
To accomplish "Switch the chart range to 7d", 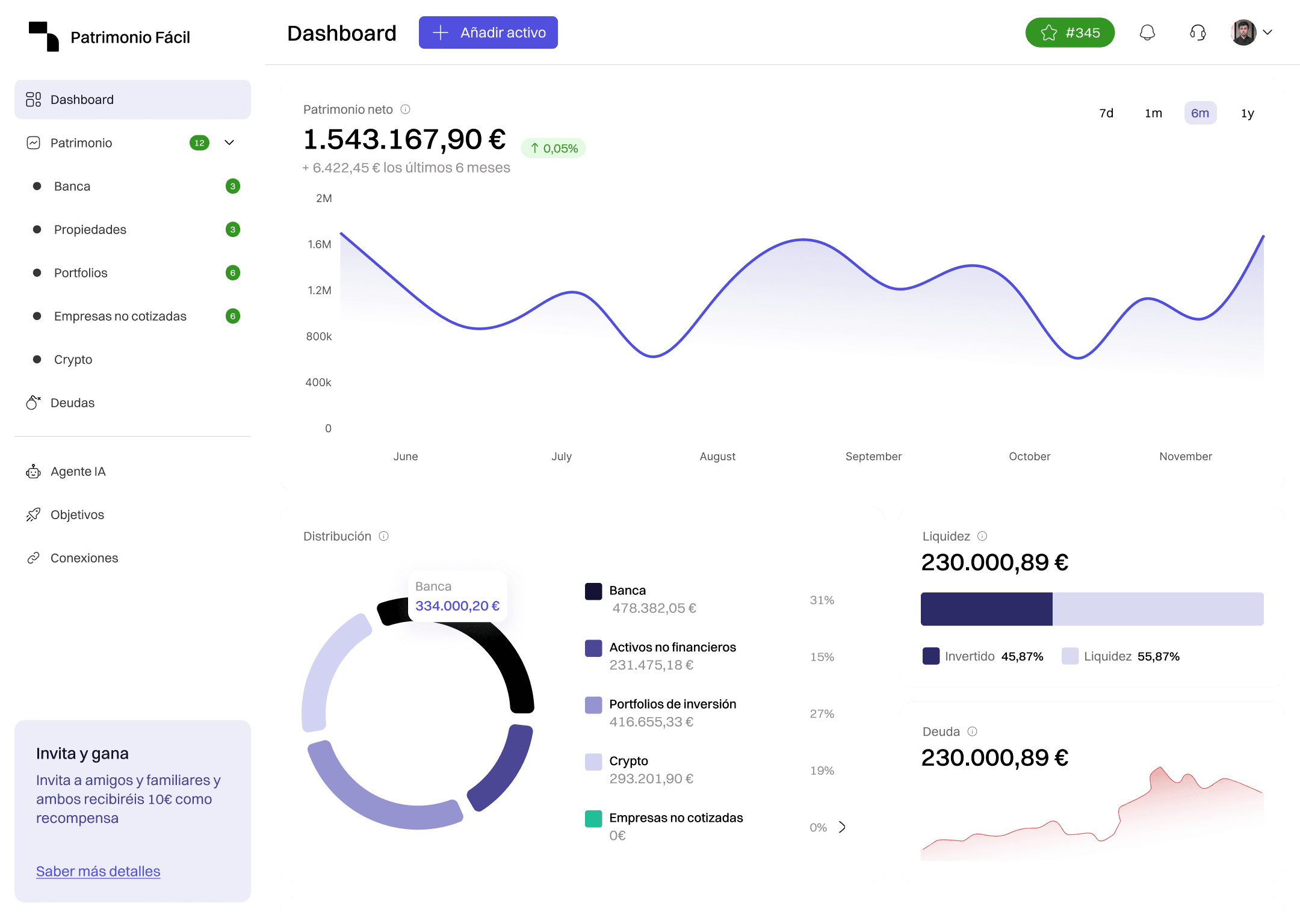I will tap(1106, 112).
